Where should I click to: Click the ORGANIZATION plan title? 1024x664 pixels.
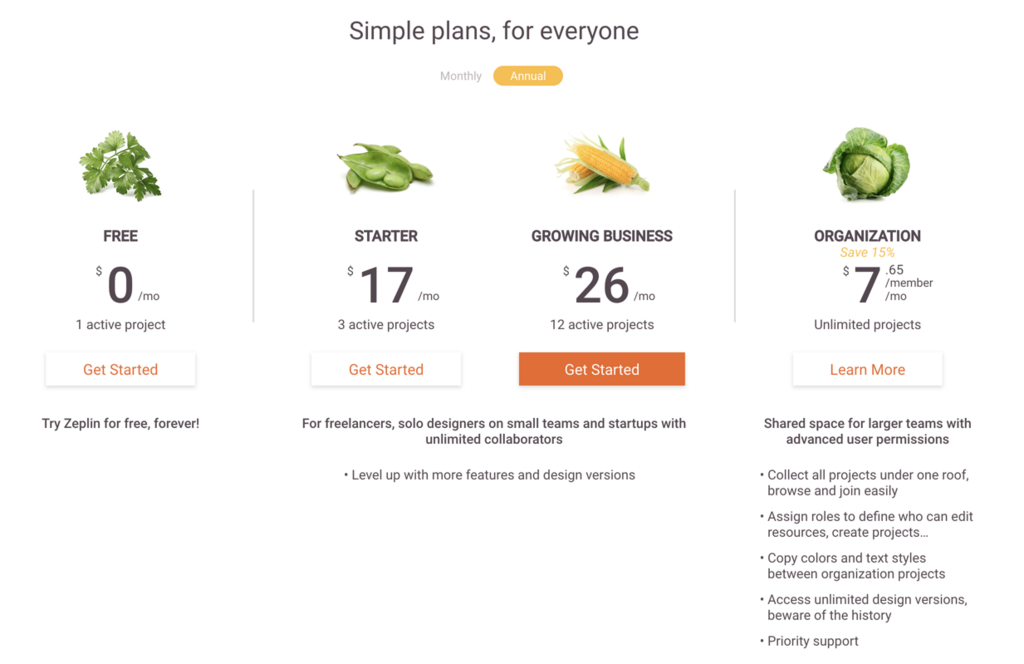click(x=867, y=236)
